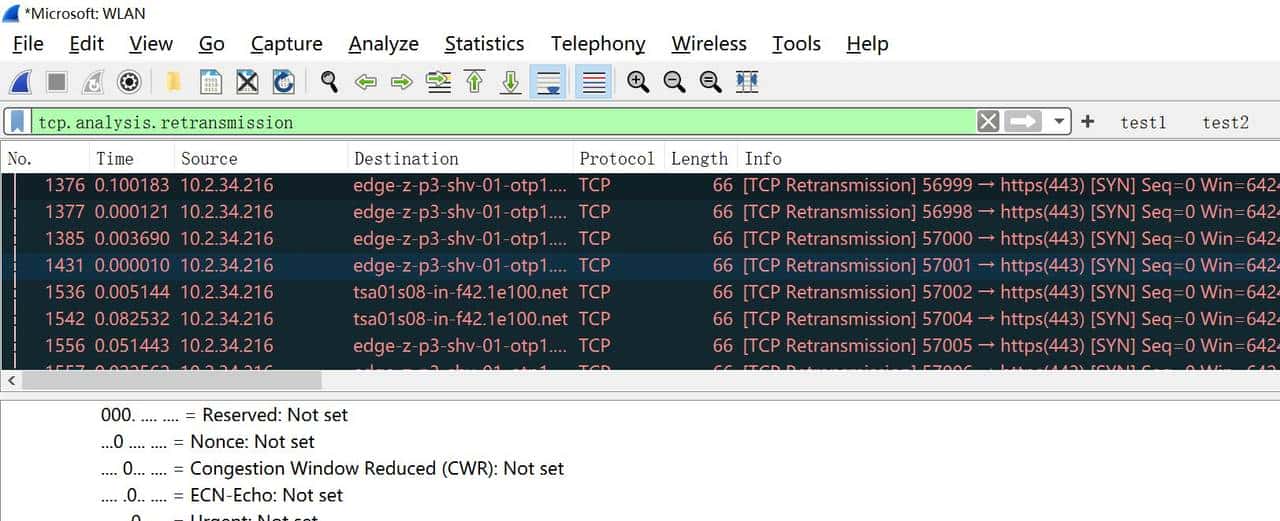Select packet number 1556 row
1280x521 pixels.
640,346
